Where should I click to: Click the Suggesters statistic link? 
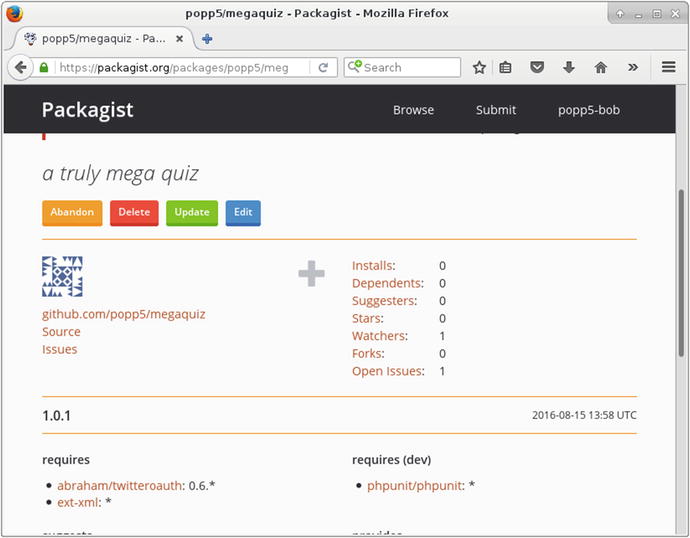[384, 301]
